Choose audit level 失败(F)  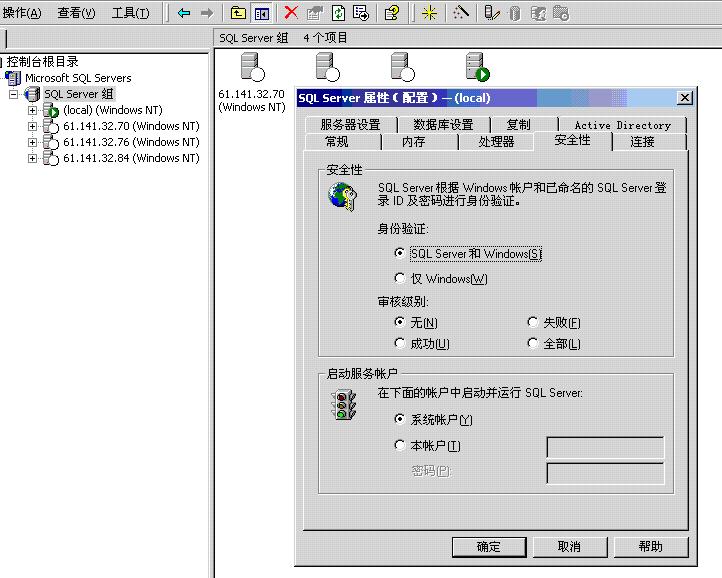(x=533, y=321)
